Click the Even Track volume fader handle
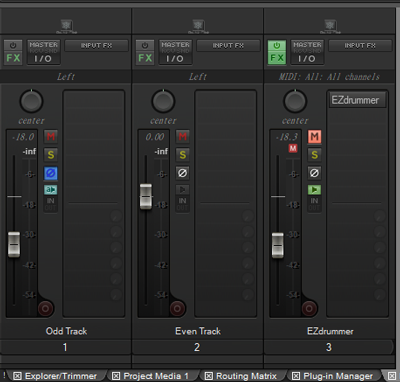The image size is (400, 382). (146, 196)
